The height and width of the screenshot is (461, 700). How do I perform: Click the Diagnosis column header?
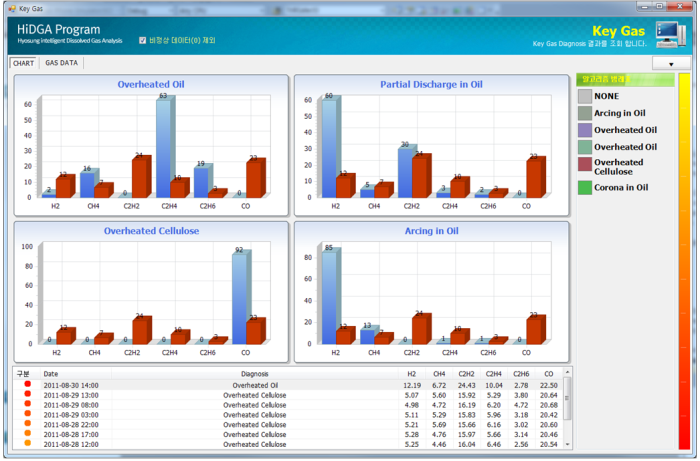255,374
